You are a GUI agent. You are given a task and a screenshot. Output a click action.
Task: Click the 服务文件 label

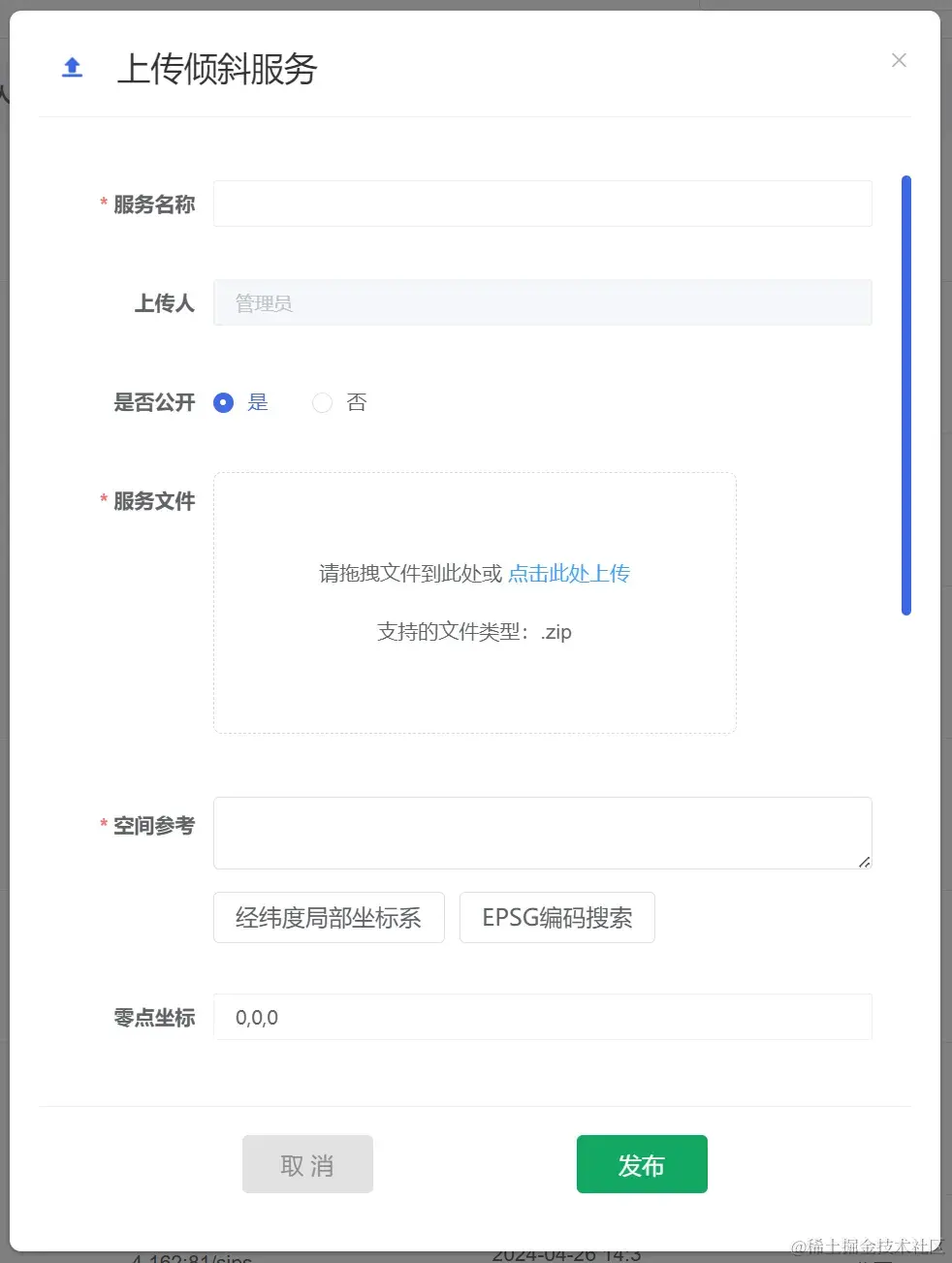(x=154, y=501)
